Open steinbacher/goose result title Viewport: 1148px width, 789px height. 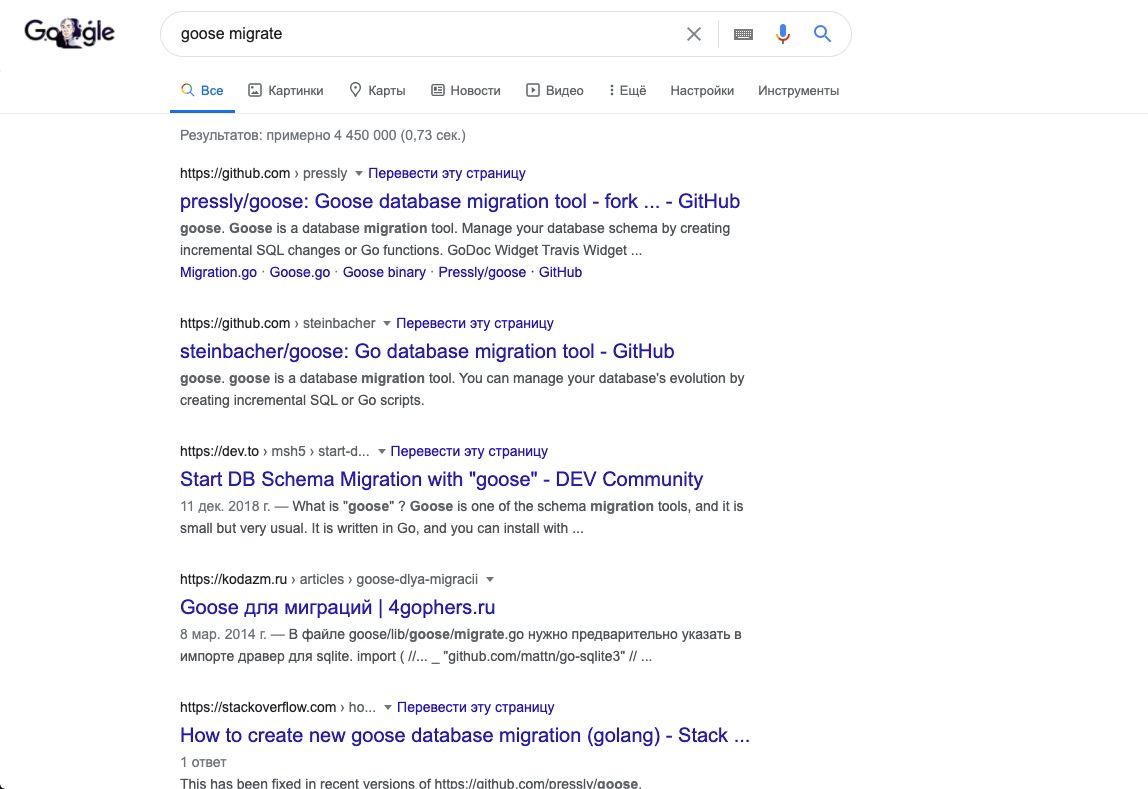(427, 351)
